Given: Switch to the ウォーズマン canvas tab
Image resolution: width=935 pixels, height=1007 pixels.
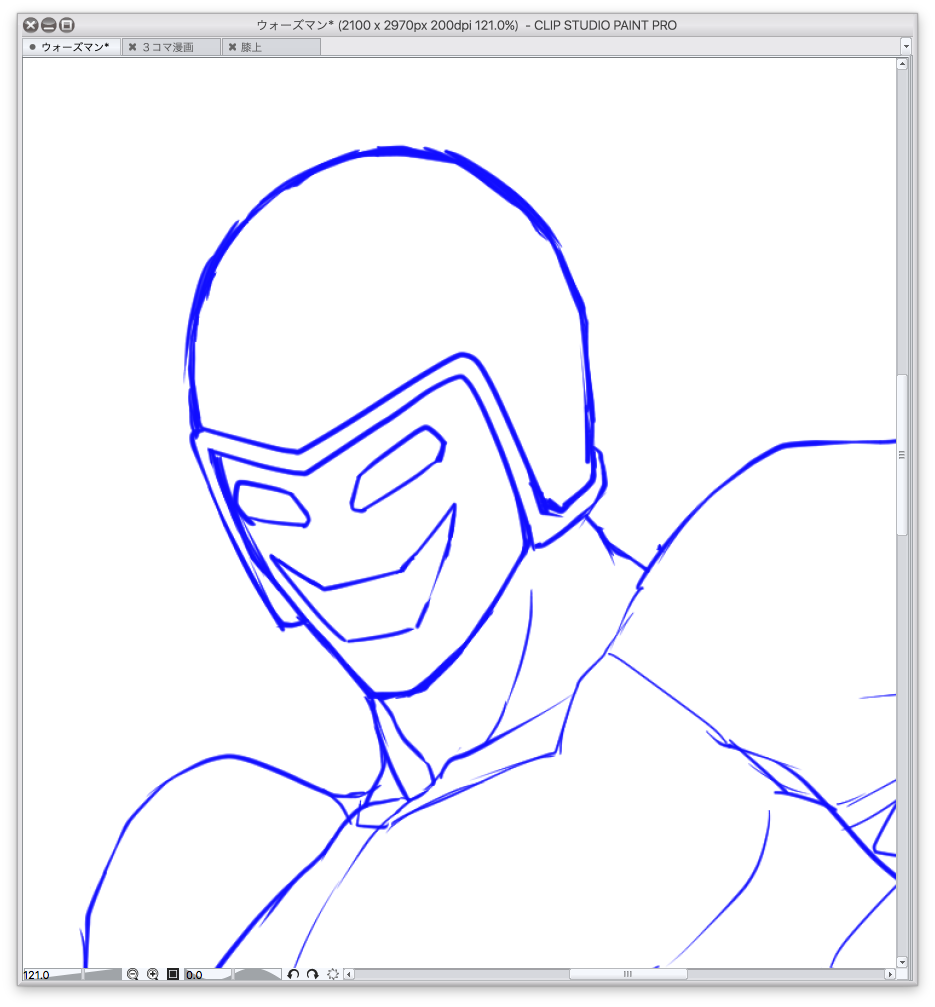Looking at the screenshot, I should [x=72, y=47].
